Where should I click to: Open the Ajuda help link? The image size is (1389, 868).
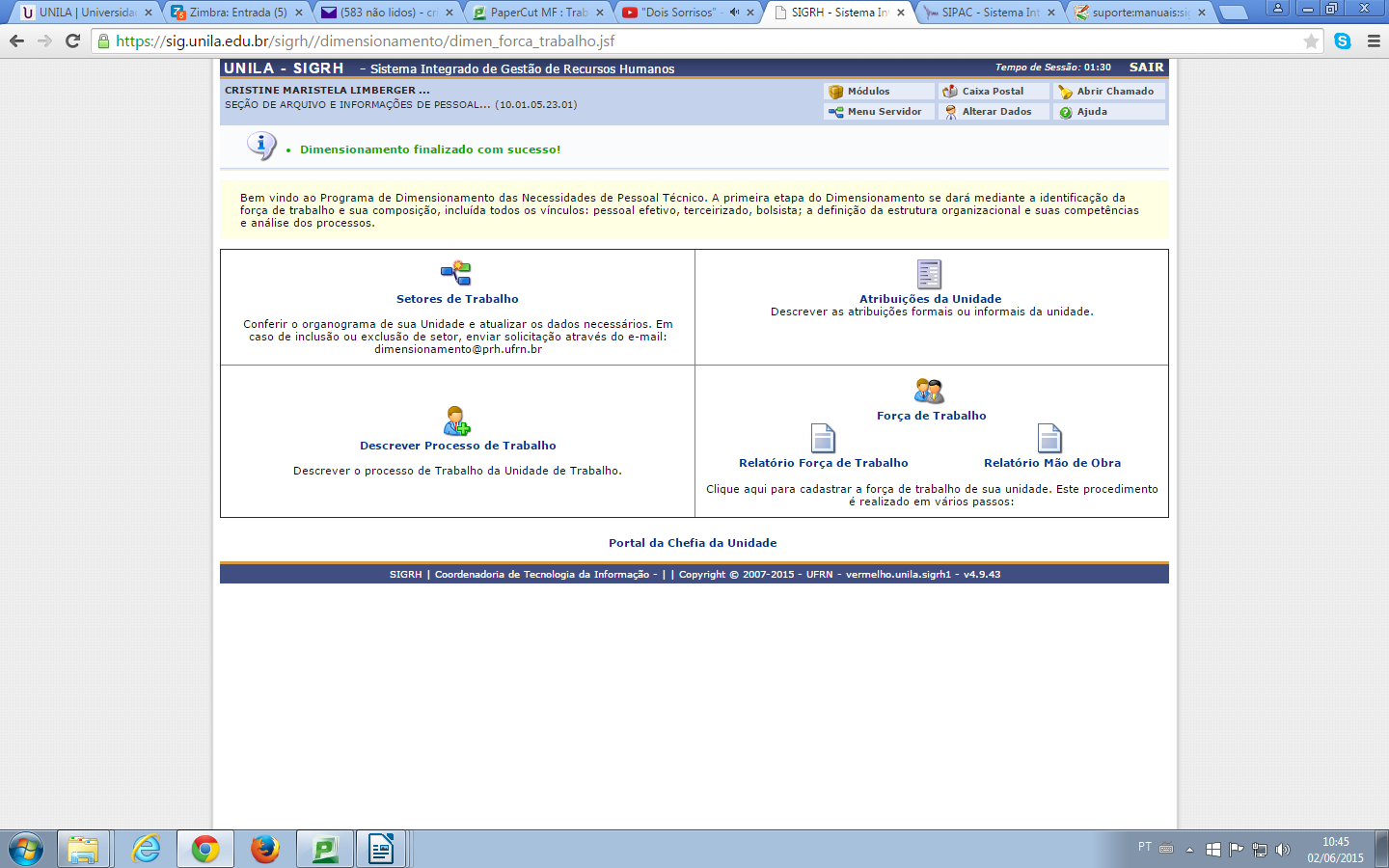click(x=1109, y=112)
